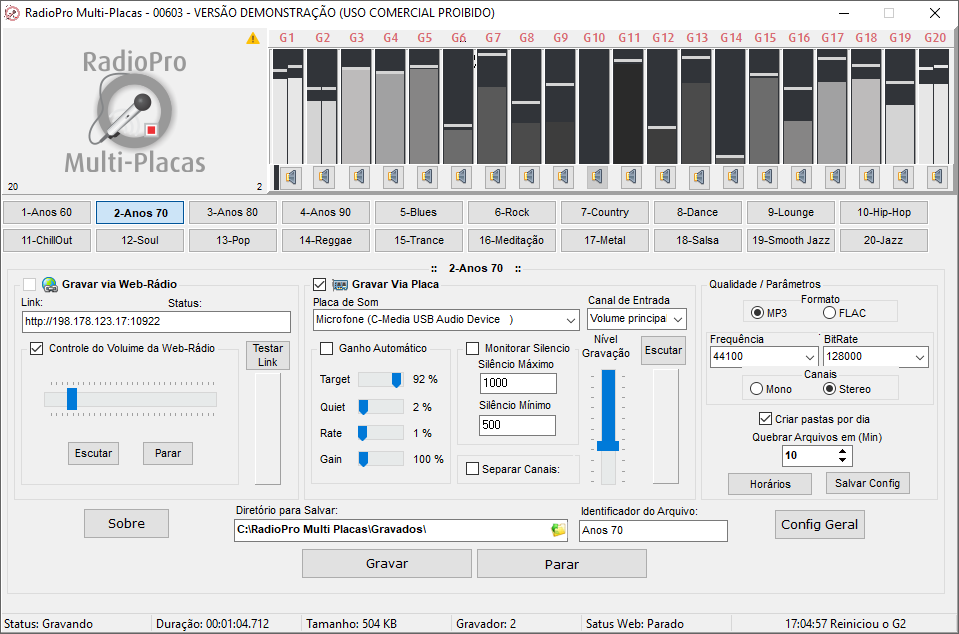
Task: Click the 'Gravador: 2' status bar entry
Action: (x=486, y=624)
